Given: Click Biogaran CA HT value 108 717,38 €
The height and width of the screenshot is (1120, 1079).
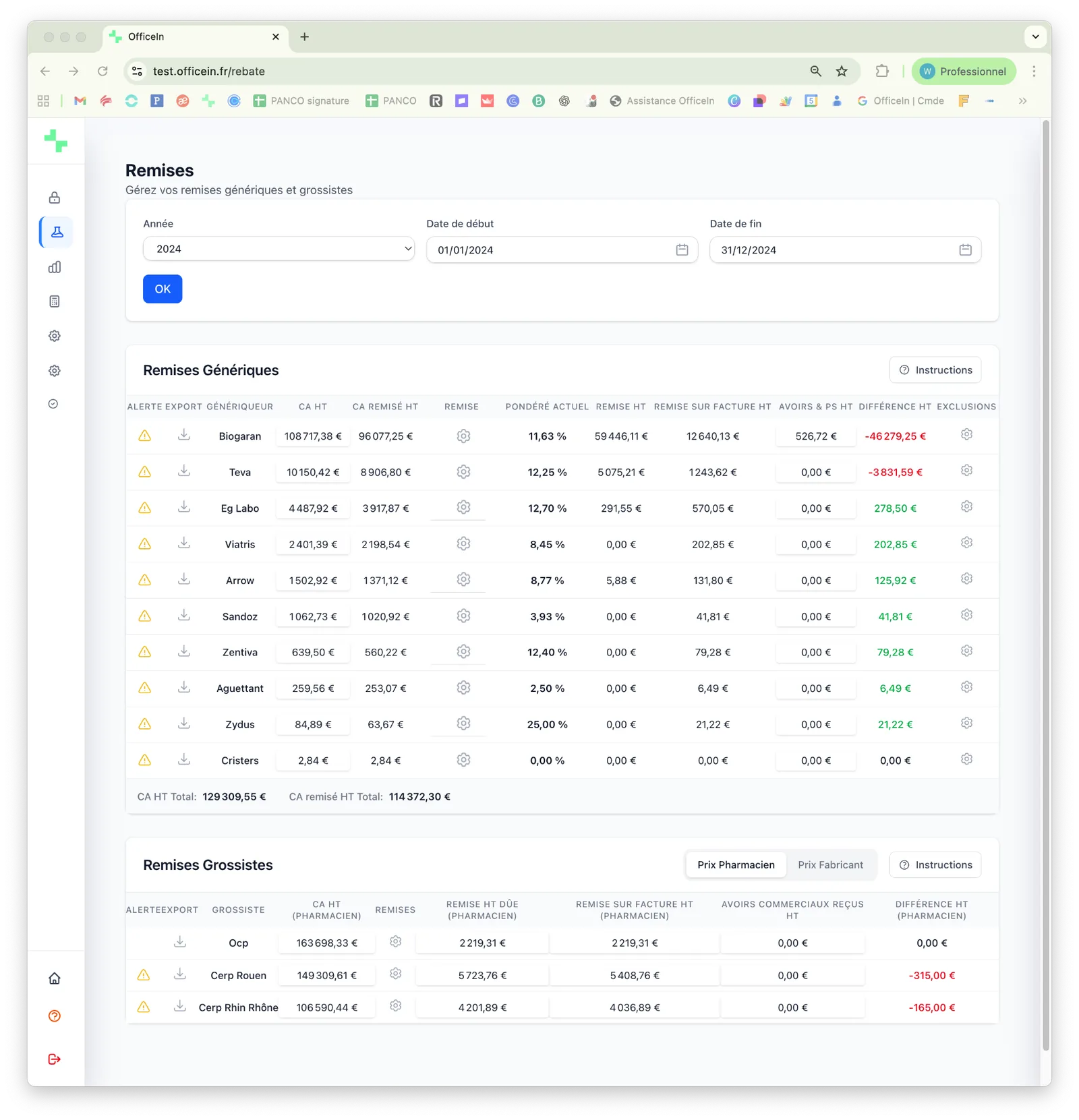Looking at the screenshot, I should click(313, 436).
